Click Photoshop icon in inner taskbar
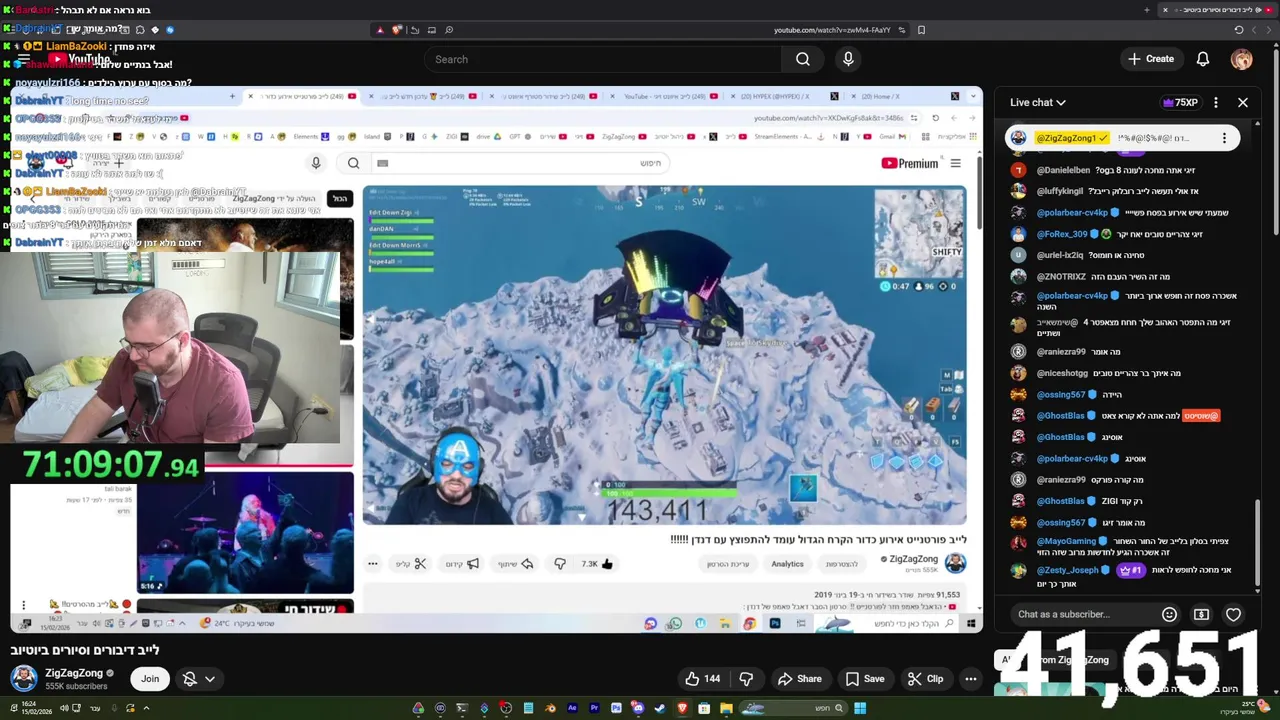Image resolution: width=1280 pixels, height=720 pixels. point(775,624)
